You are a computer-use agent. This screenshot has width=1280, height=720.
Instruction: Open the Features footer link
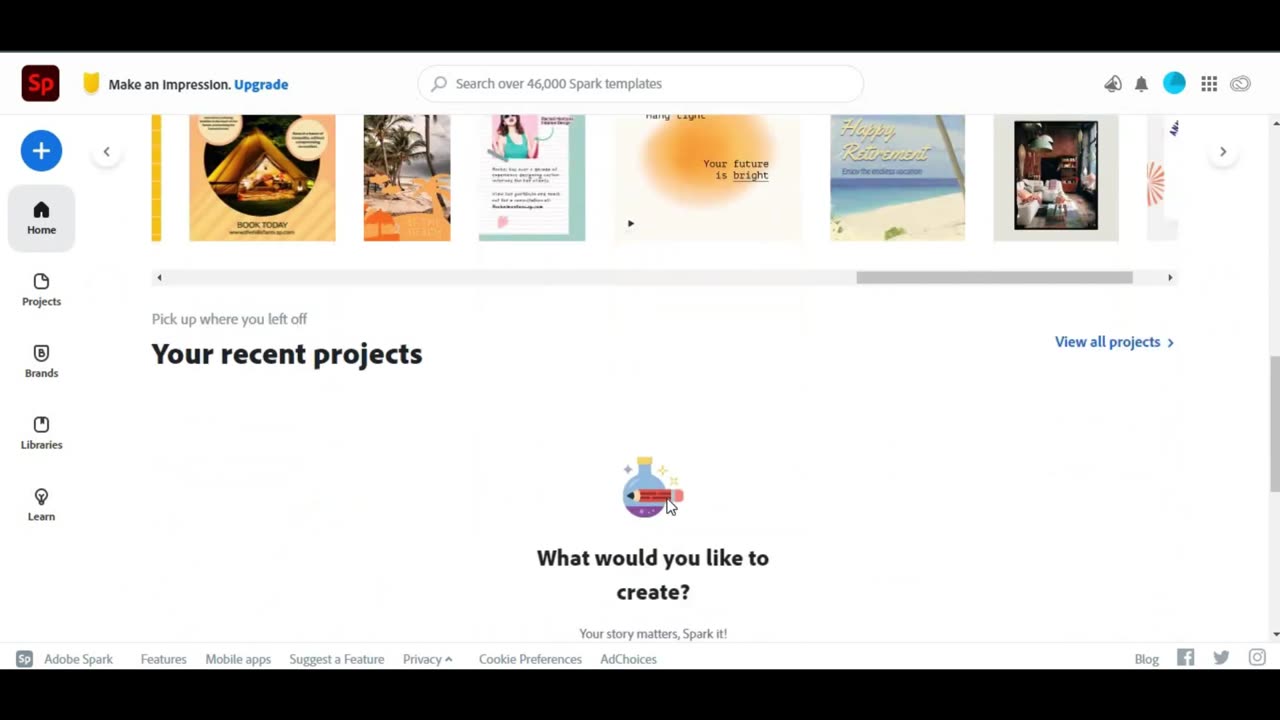[x=163, y=659]
